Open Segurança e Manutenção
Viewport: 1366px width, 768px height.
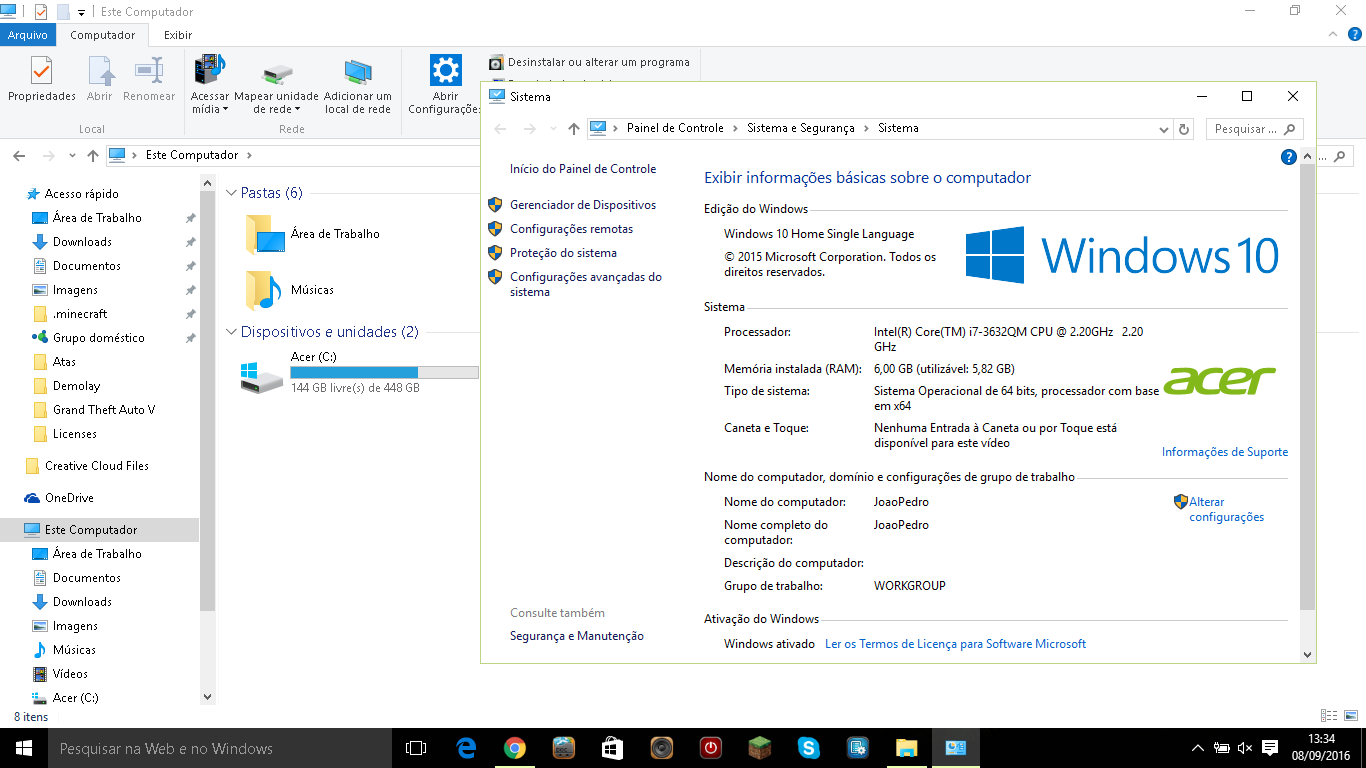click(577, 636)
